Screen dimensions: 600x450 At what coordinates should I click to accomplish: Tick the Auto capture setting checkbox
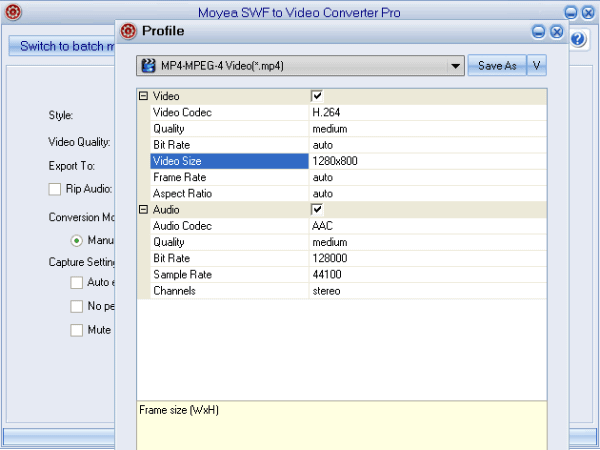tap(77, 283)
